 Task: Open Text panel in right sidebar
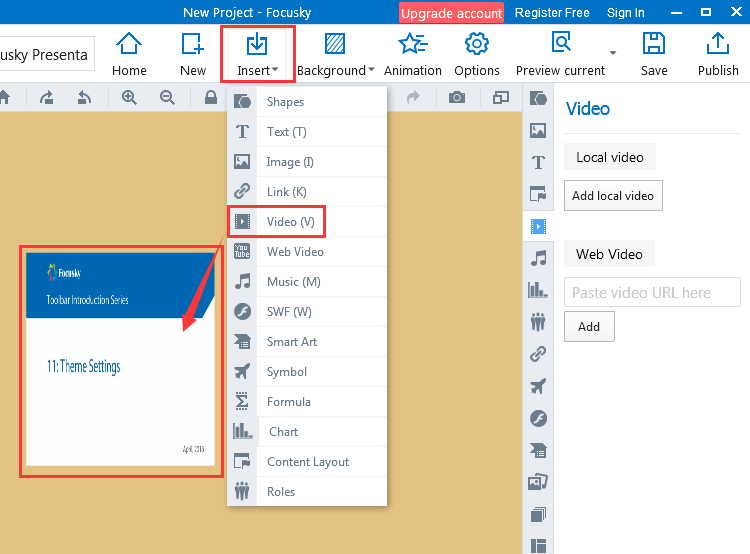[538, 162]
